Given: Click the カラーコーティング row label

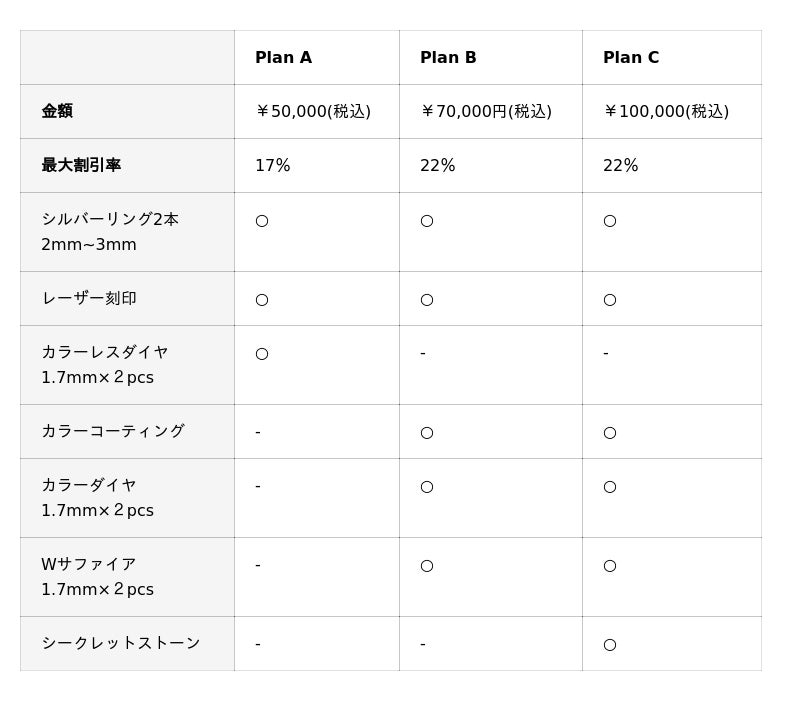Looking at the screenshot, I should (113, 432).
